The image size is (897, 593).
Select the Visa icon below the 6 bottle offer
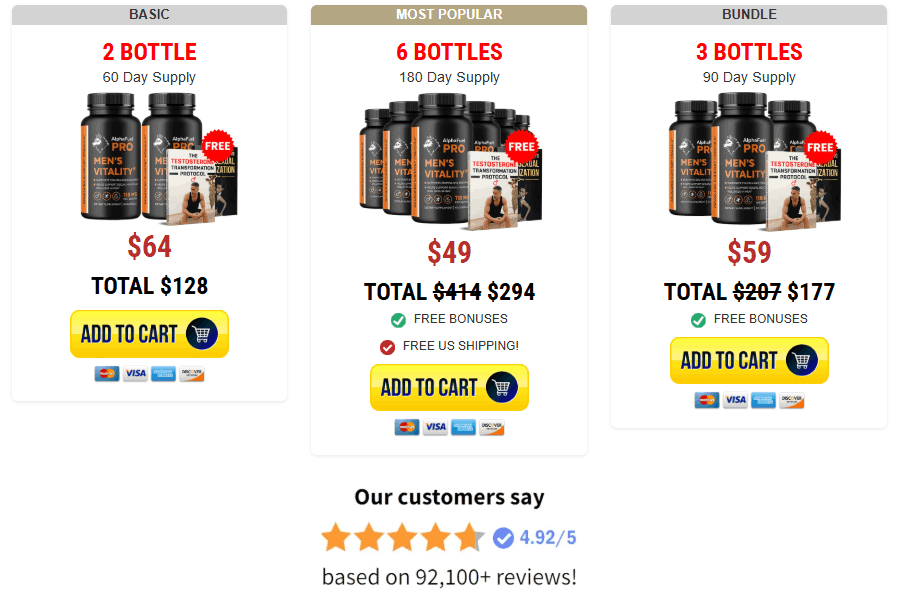(434, 427)
